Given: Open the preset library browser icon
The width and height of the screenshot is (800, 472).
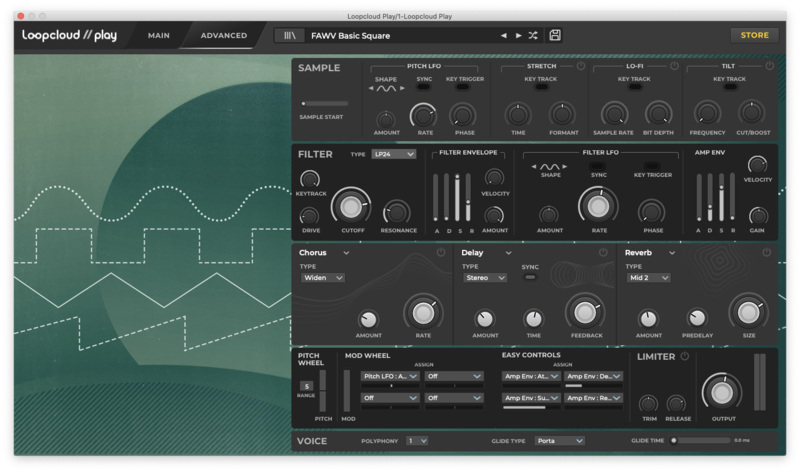Looking at the screenshot, I should coord(291,35).
